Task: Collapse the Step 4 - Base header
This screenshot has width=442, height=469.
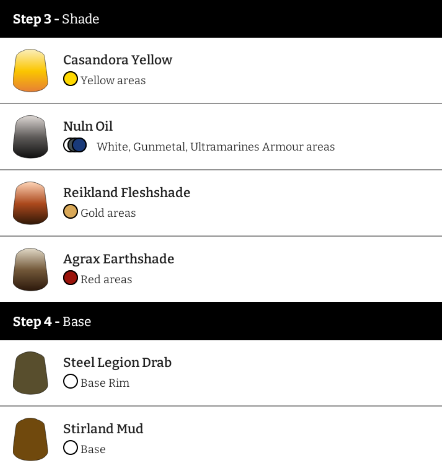Action: coord(221,321)
